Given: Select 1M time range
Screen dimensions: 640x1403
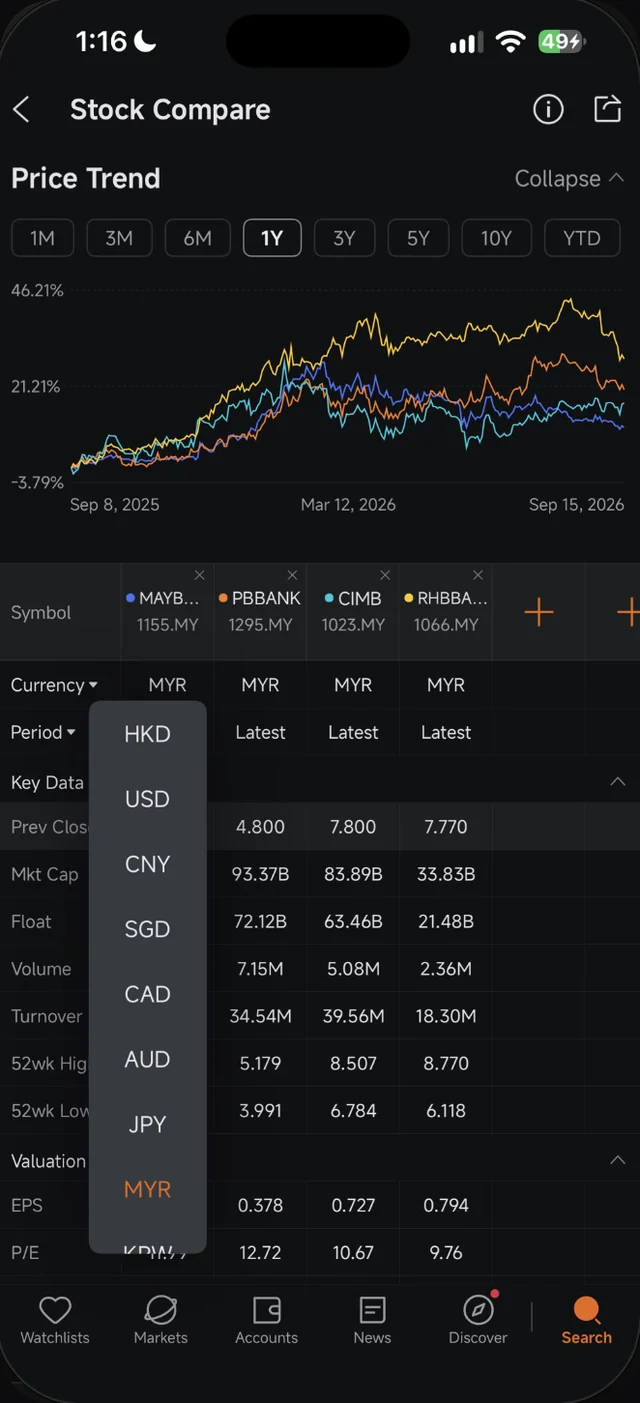Looking at the screenshot, I should coord(42,238).
